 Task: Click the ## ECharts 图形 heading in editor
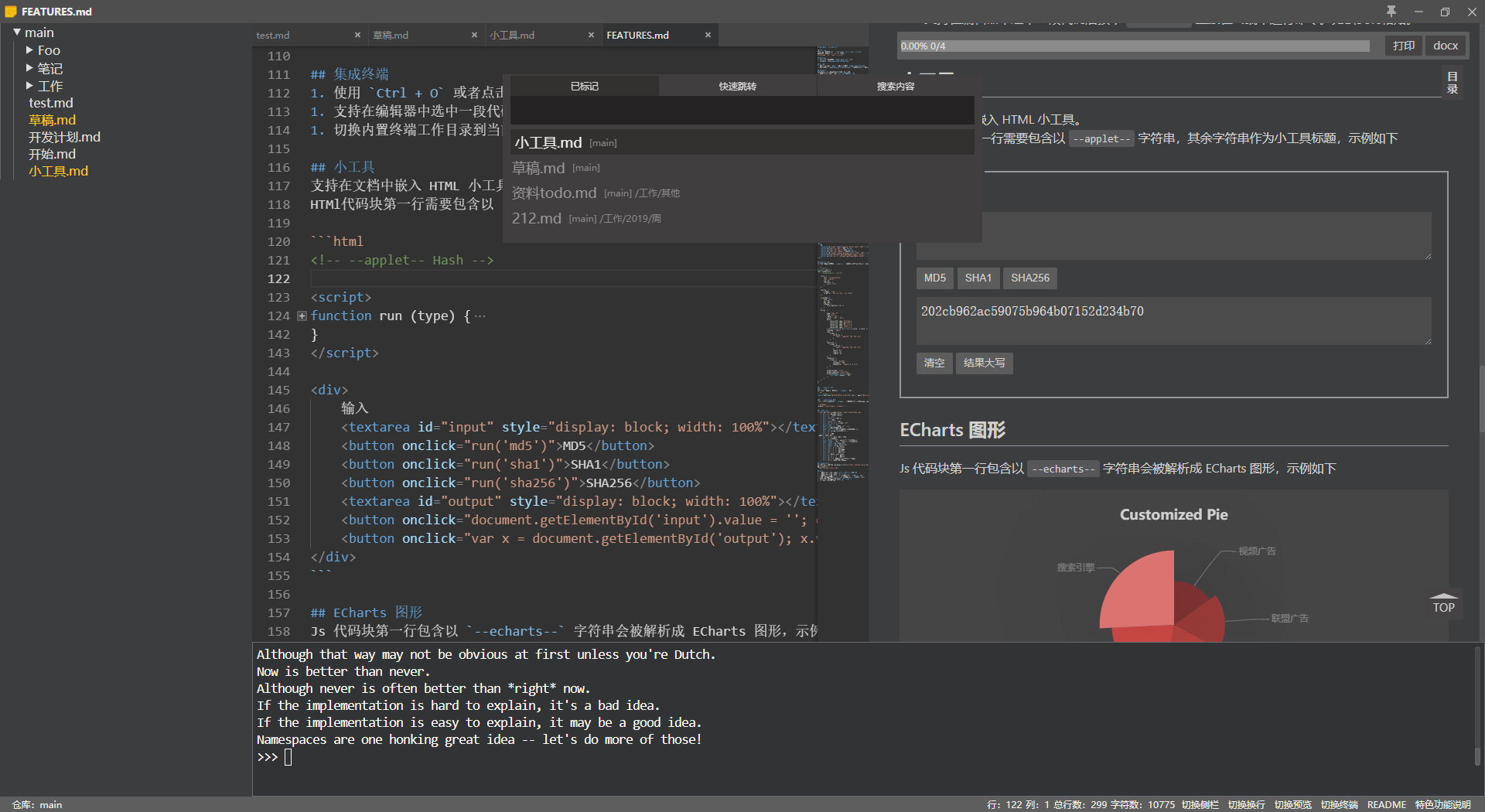click(367, 612)
